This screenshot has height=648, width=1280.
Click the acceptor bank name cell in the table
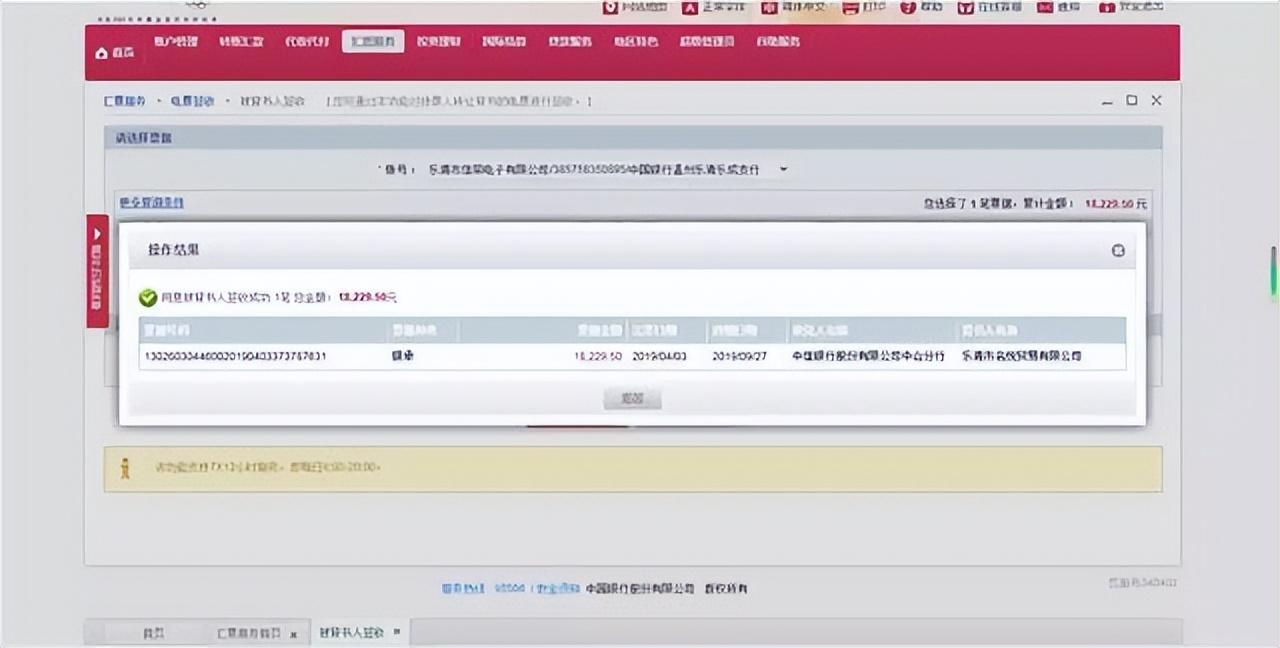868,356
